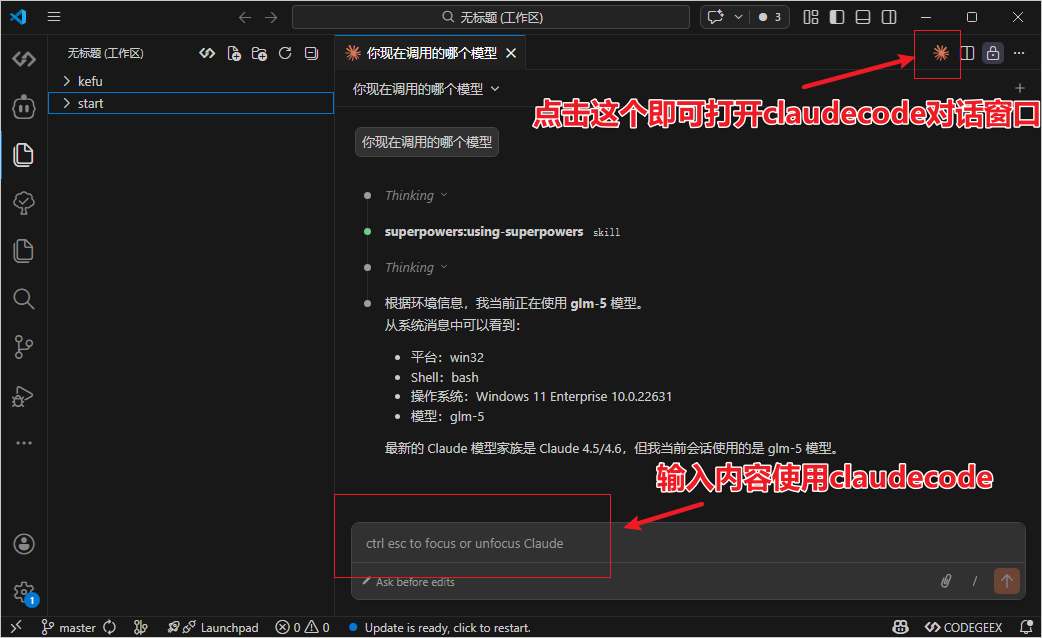Show additional views with the ellipsis
Image resolution: width=1042 pixels, height=638 pixels.
[x=24, y=443]
